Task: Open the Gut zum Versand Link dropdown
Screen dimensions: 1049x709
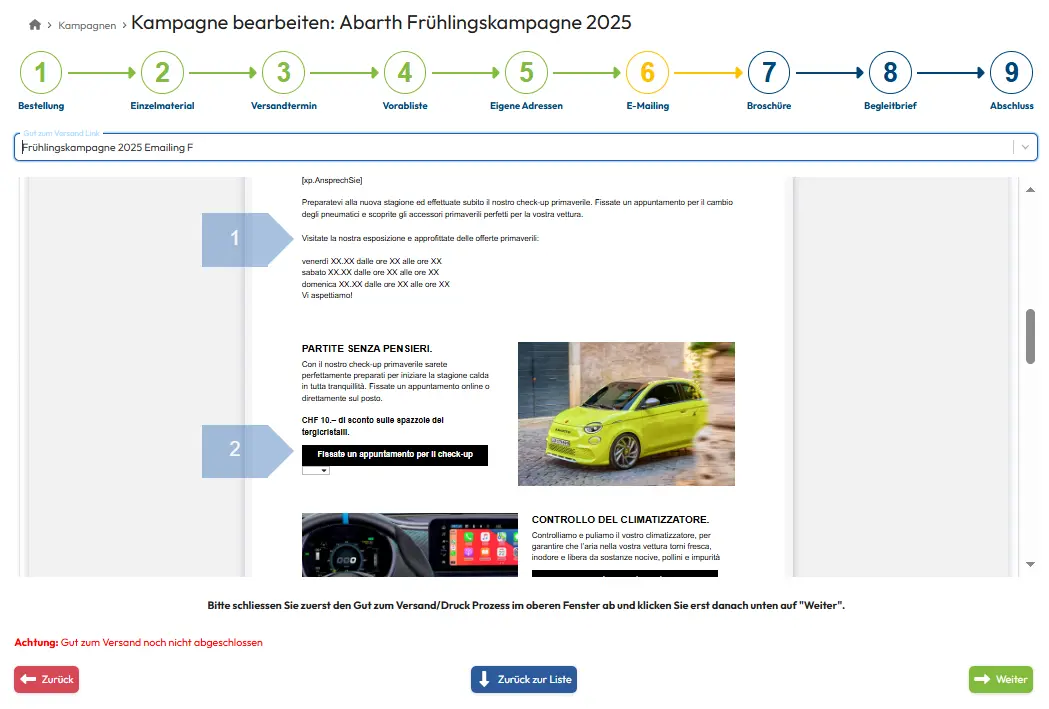Action: (x=526, y=147)
